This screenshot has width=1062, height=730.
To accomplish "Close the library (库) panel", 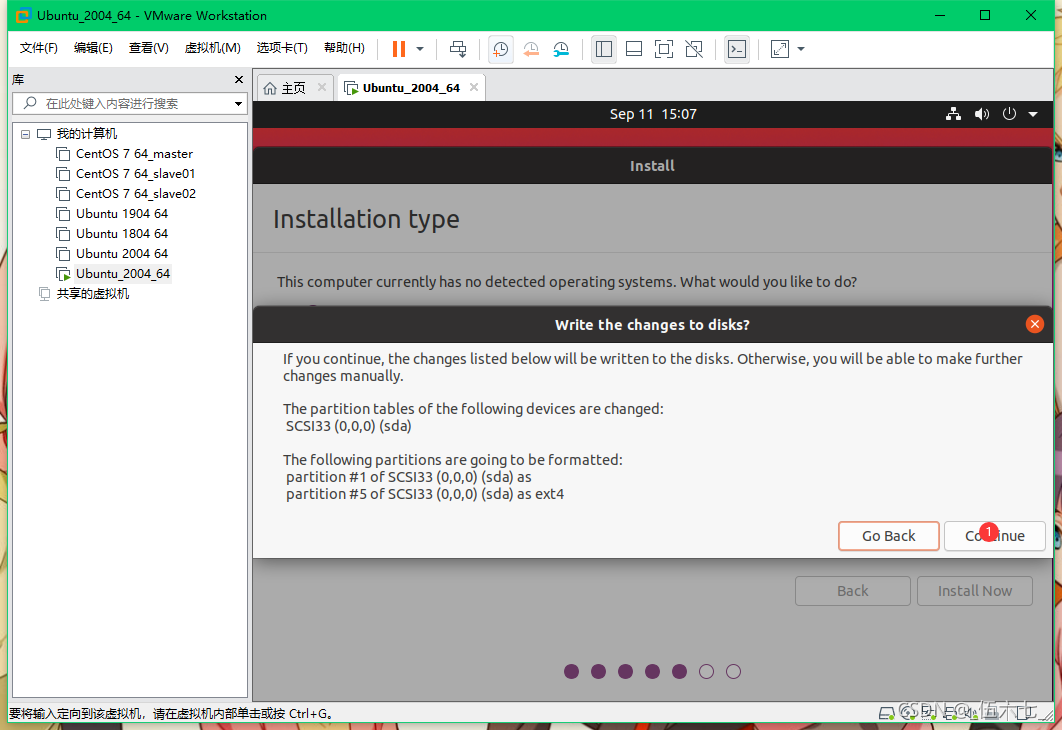I will coord(238,79).
